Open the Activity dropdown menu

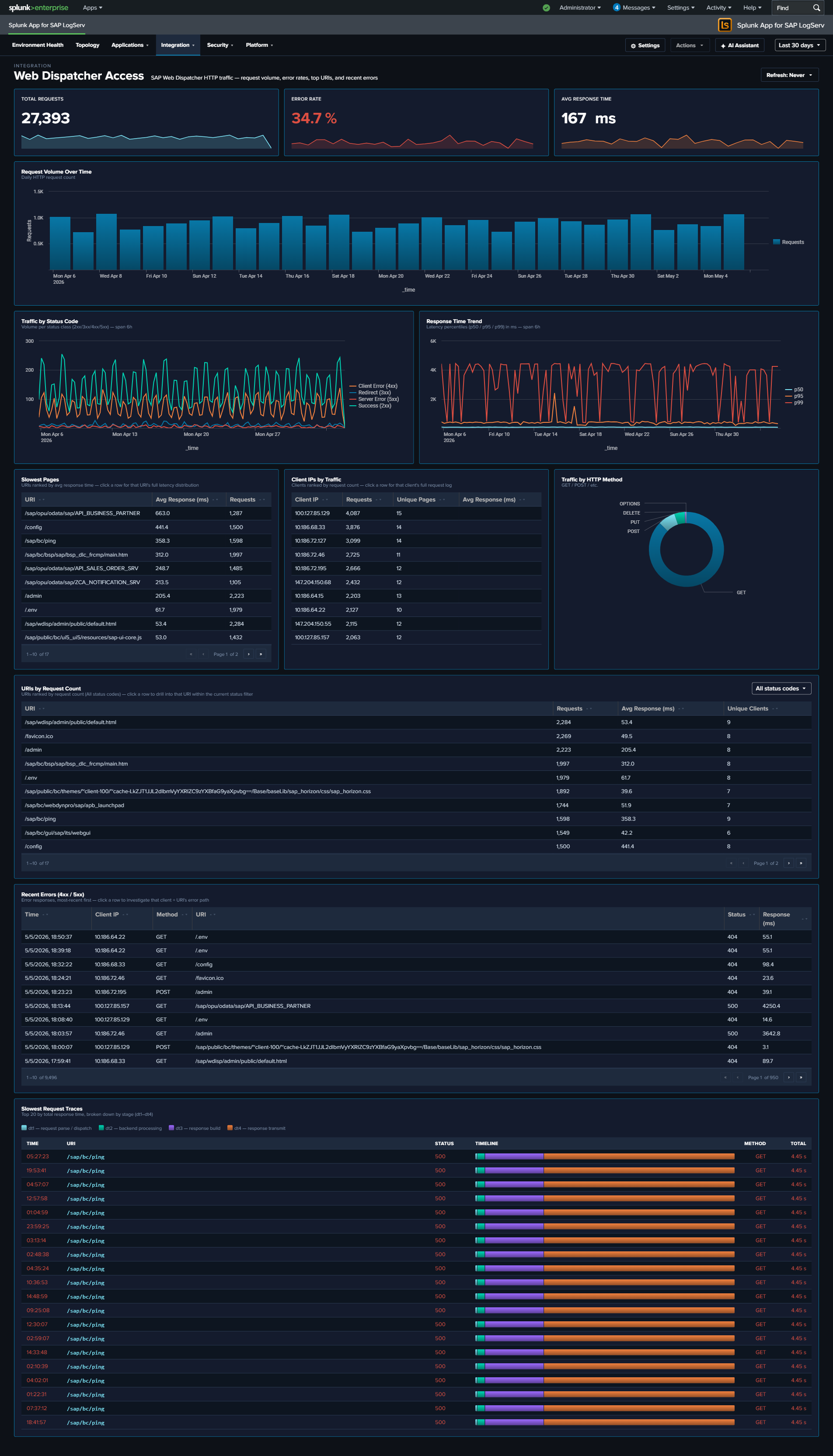pyautogui.click(x=718, y=7)
